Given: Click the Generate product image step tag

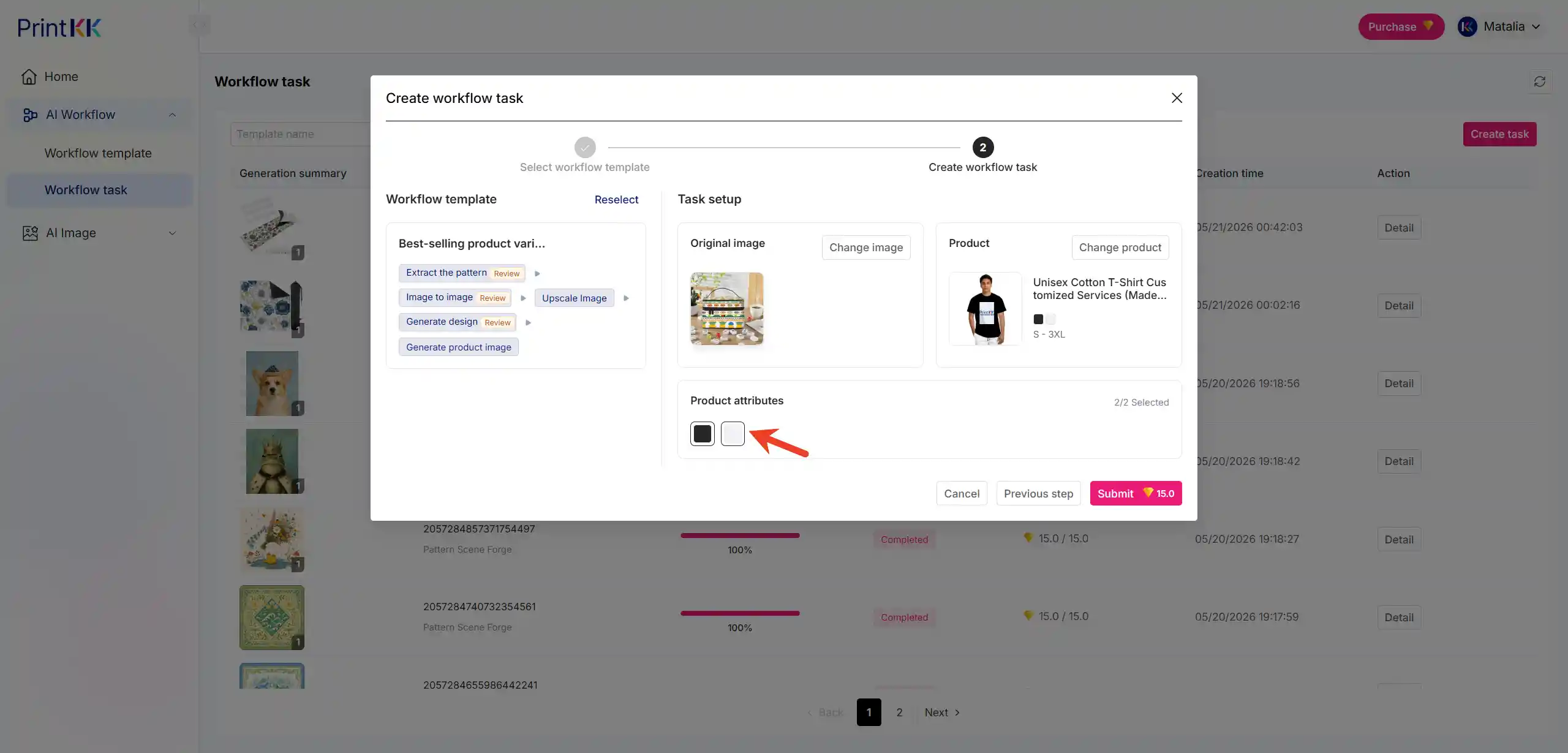Looking at the screenshot, I should coord(459,347).
